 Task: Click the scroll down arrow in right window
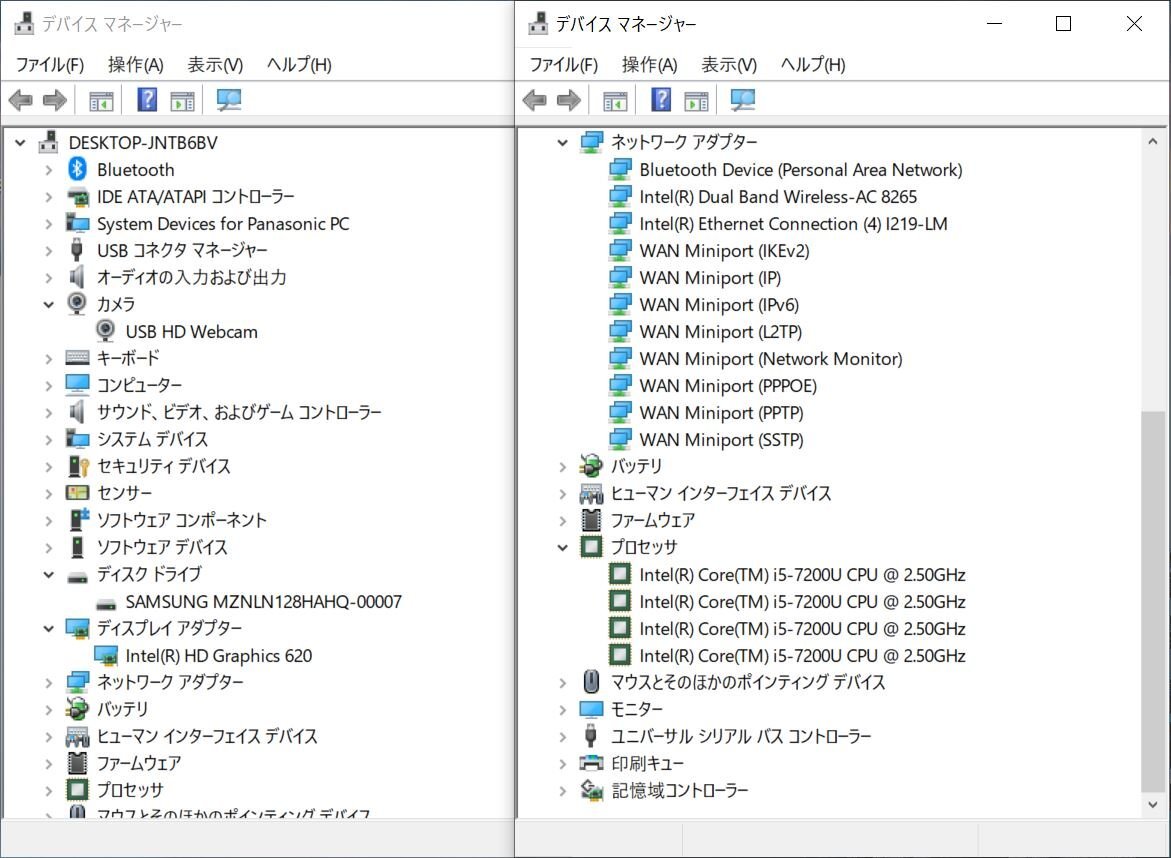[1153, 804]
